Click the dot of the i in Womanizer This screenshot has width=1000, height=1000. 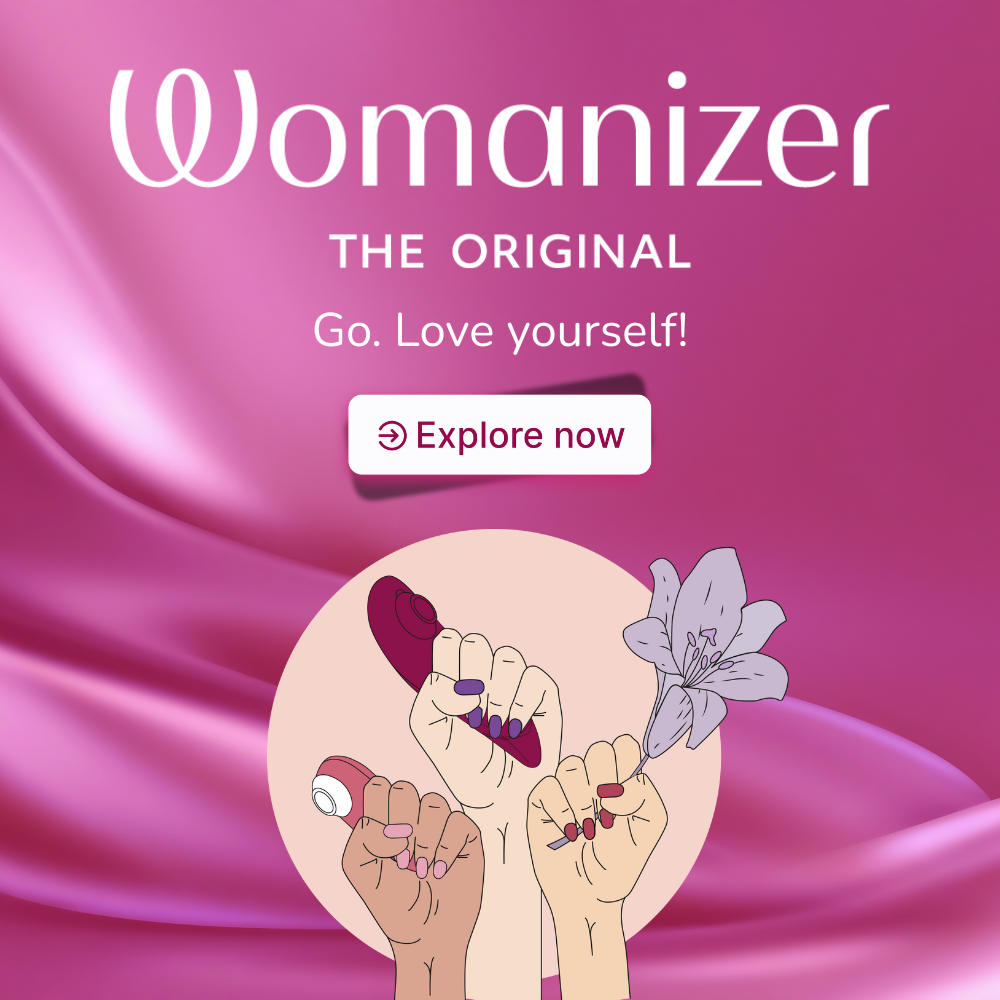[677, 81]
